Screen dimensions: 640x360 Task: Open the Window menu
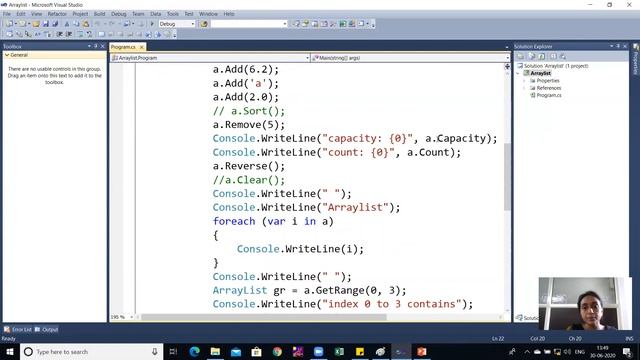pos(208,14)
